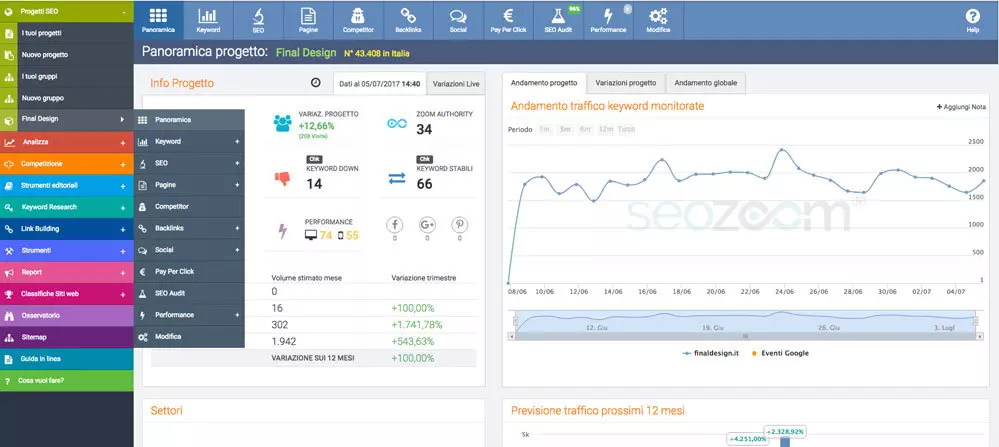Select Pay Per Click in flyout submenu
The image size is (999, 447).
pyautogui.click(x=189, y=271)
